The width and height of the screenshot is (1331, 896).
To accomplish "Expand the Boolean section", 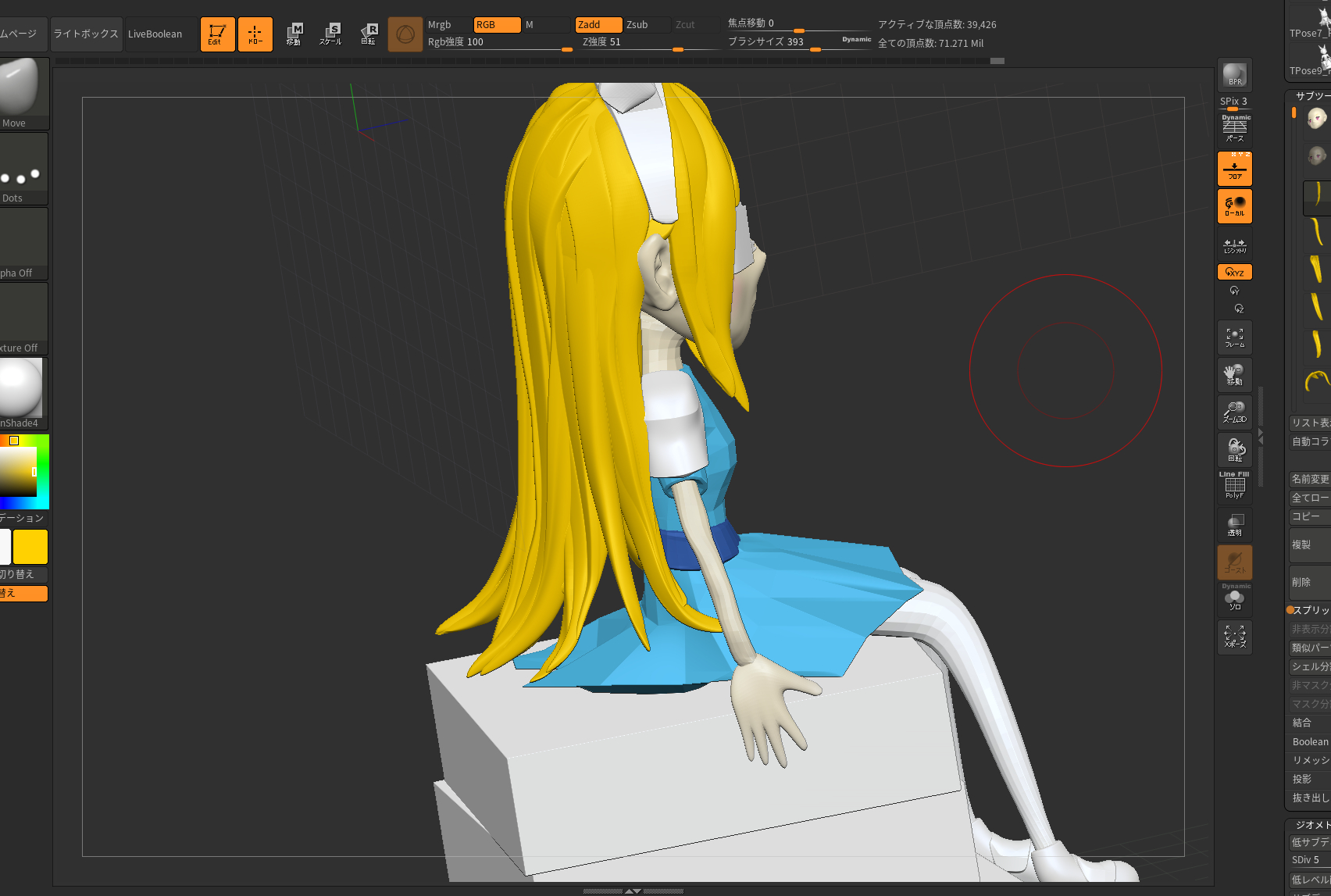I will tap(1310, 741).
